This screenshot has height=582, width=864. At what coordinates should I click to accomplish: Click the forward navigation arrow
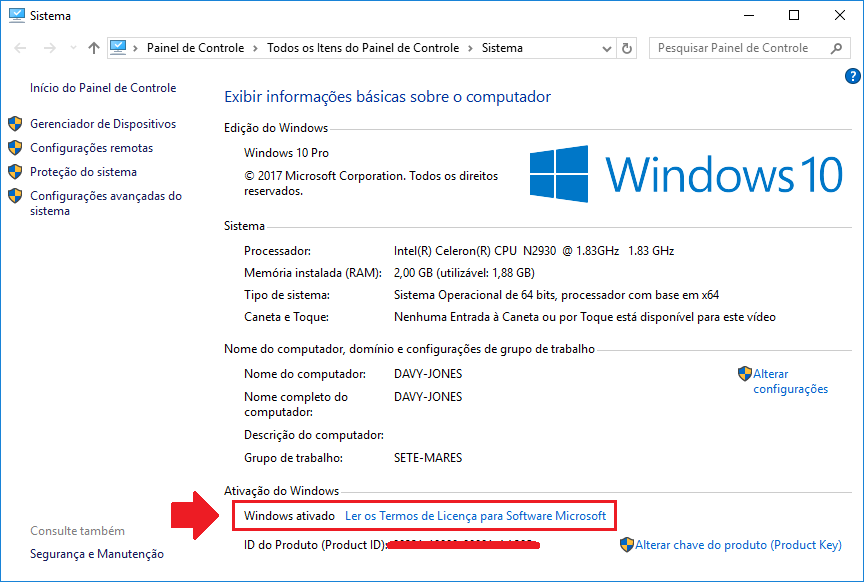click(50, 48)
